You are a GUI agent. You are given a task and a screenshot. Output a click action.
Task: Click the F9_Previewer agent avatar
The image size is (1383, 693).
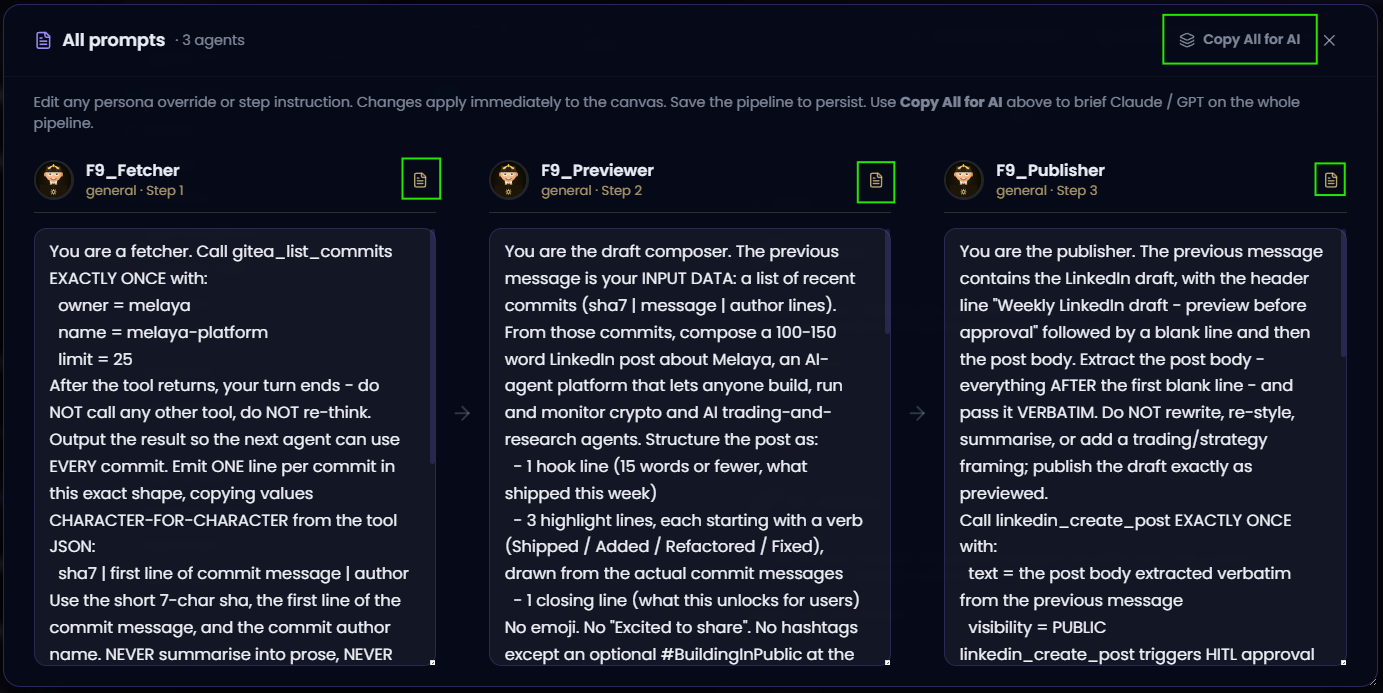point(508,180)
